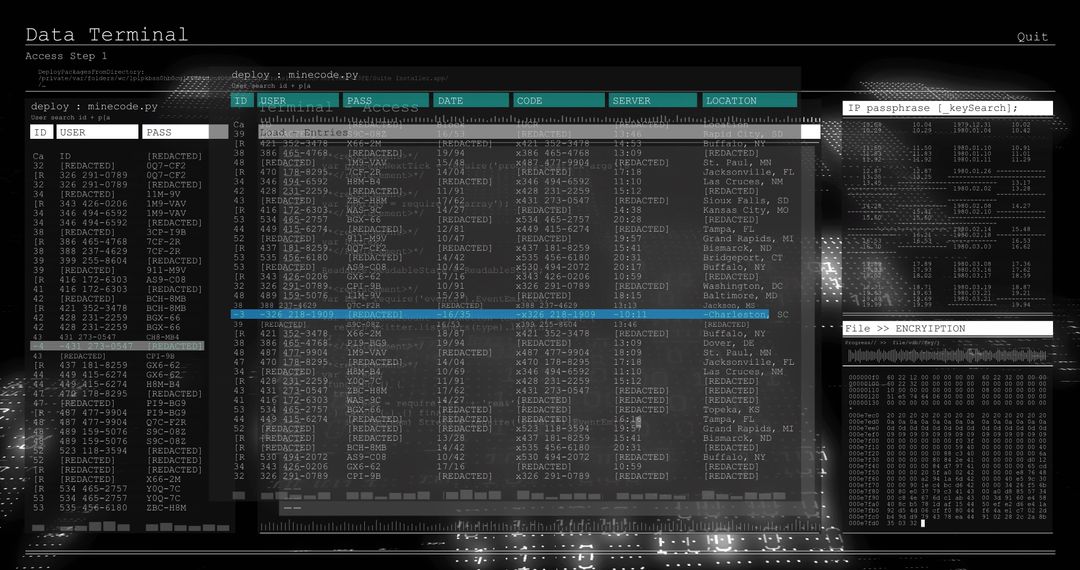
Task: Click gray square beside left panel PASS header
Action: point(219,132)
